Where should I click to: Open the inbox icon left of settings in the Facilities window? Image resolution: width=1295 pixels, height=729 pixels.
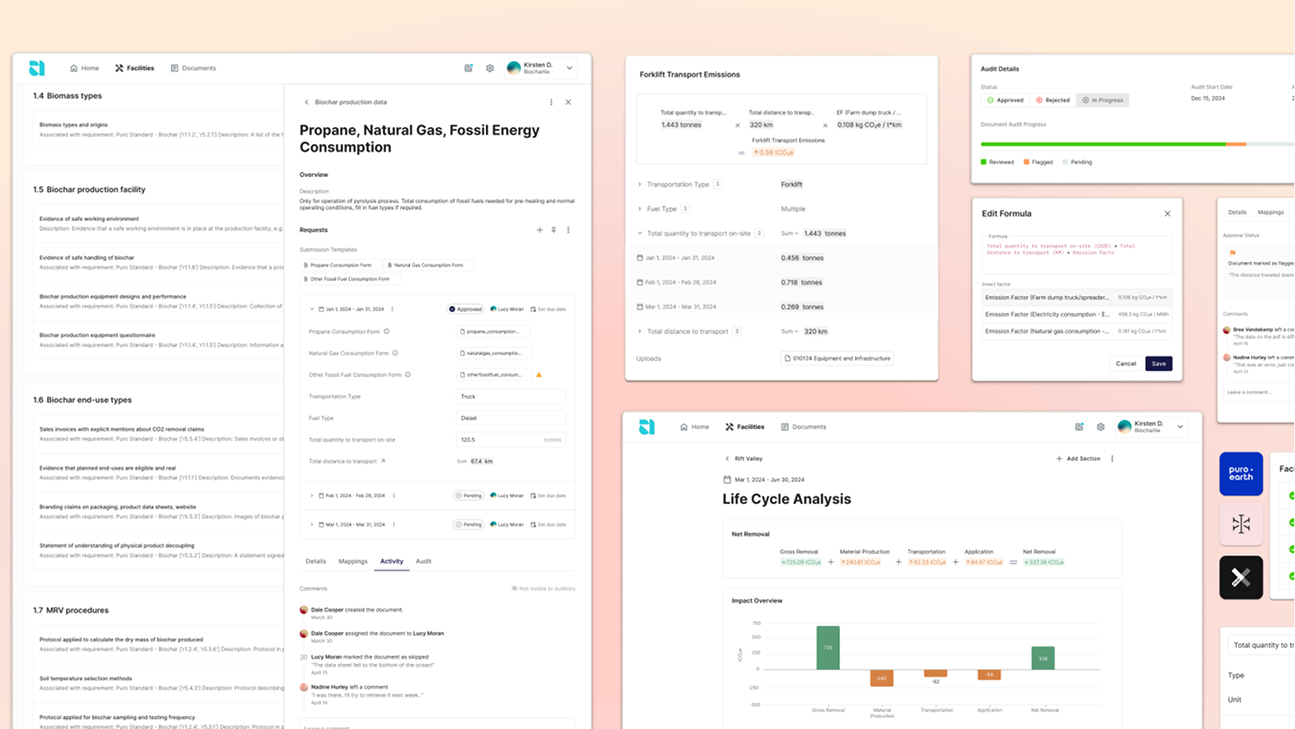coord(468,68)
